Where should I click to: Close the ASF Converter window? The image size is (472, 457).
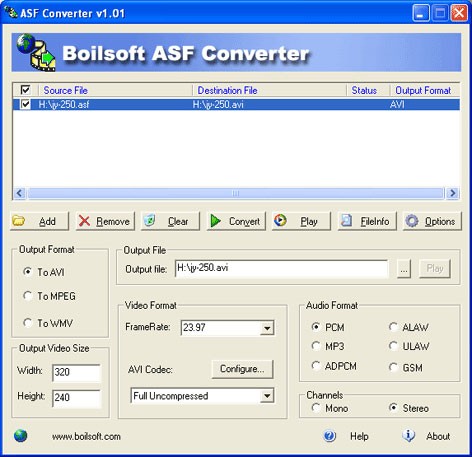point(459,13)
